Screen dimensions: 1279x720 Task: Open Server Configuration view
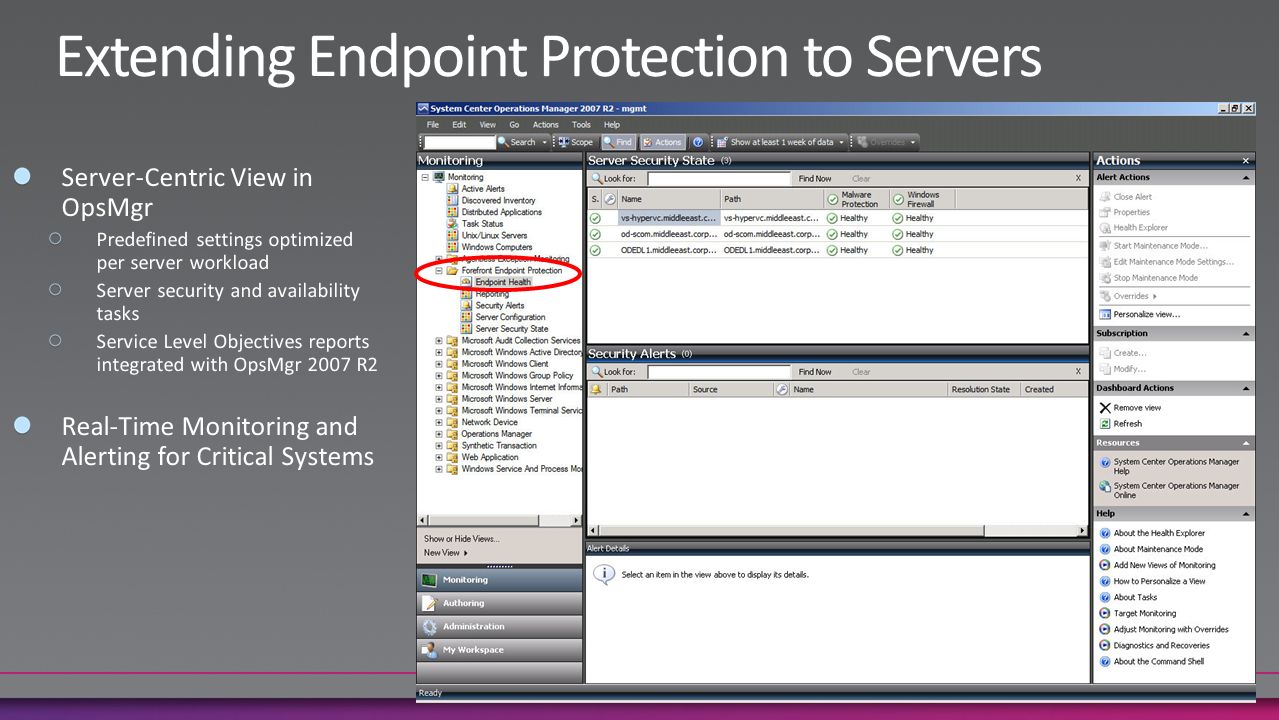click(x=510, y=317)
